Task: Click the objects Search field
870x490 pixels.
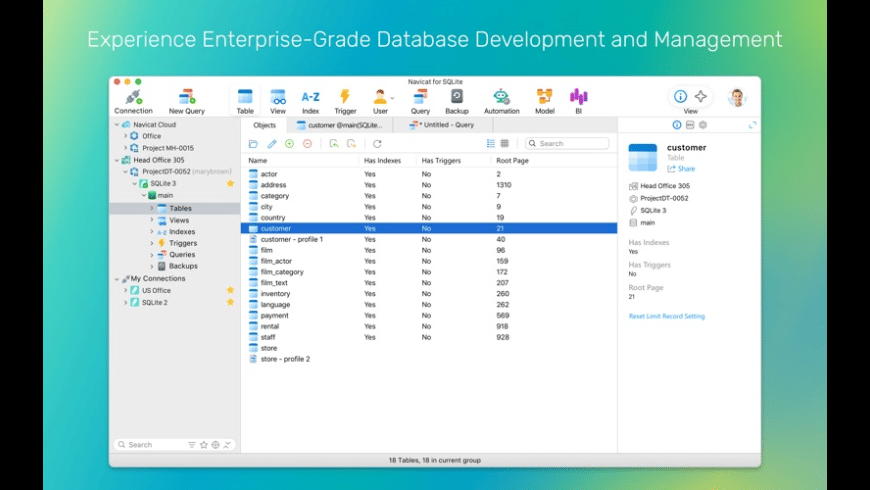Action: coord(567,143)
